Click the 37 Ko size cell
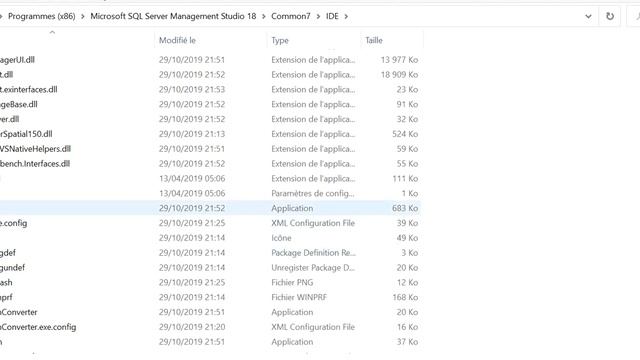 pyautogui.click(x=407, y=342)
